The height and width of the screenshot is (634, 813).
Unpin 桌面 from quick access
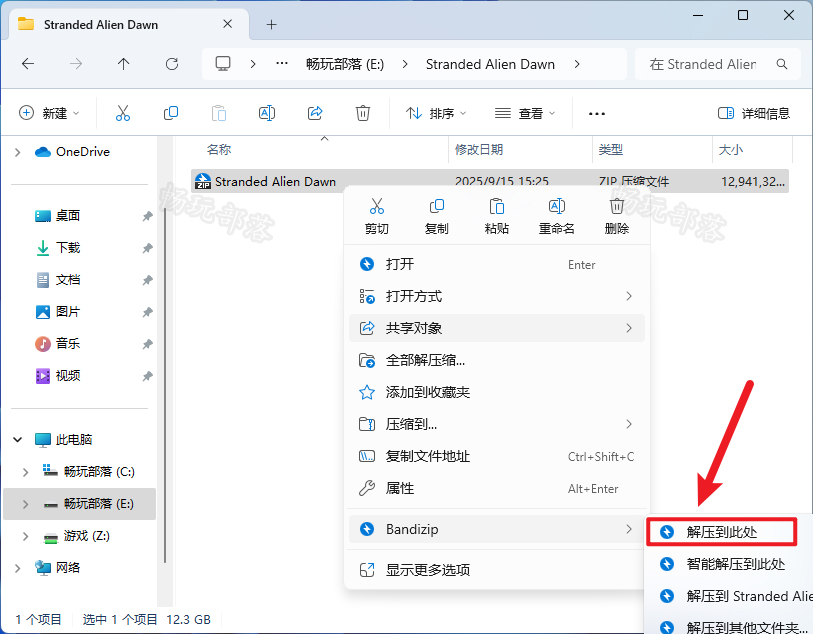click(x=148, y=216)
